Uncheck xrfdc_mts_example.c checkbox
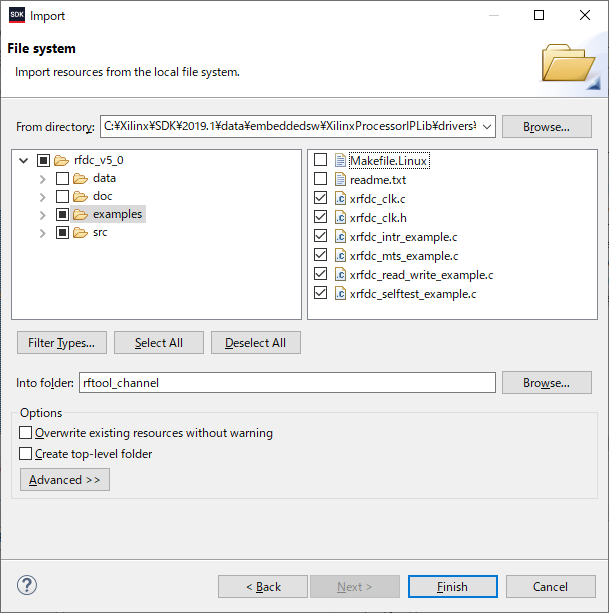609x613 pixels. 321,255
